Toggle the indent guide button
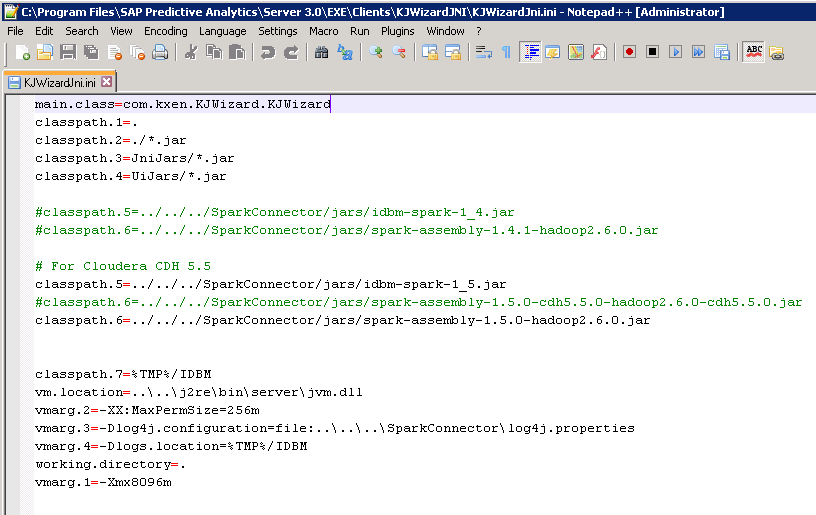Viewport: 816px width, 515px height. point(530,52)
